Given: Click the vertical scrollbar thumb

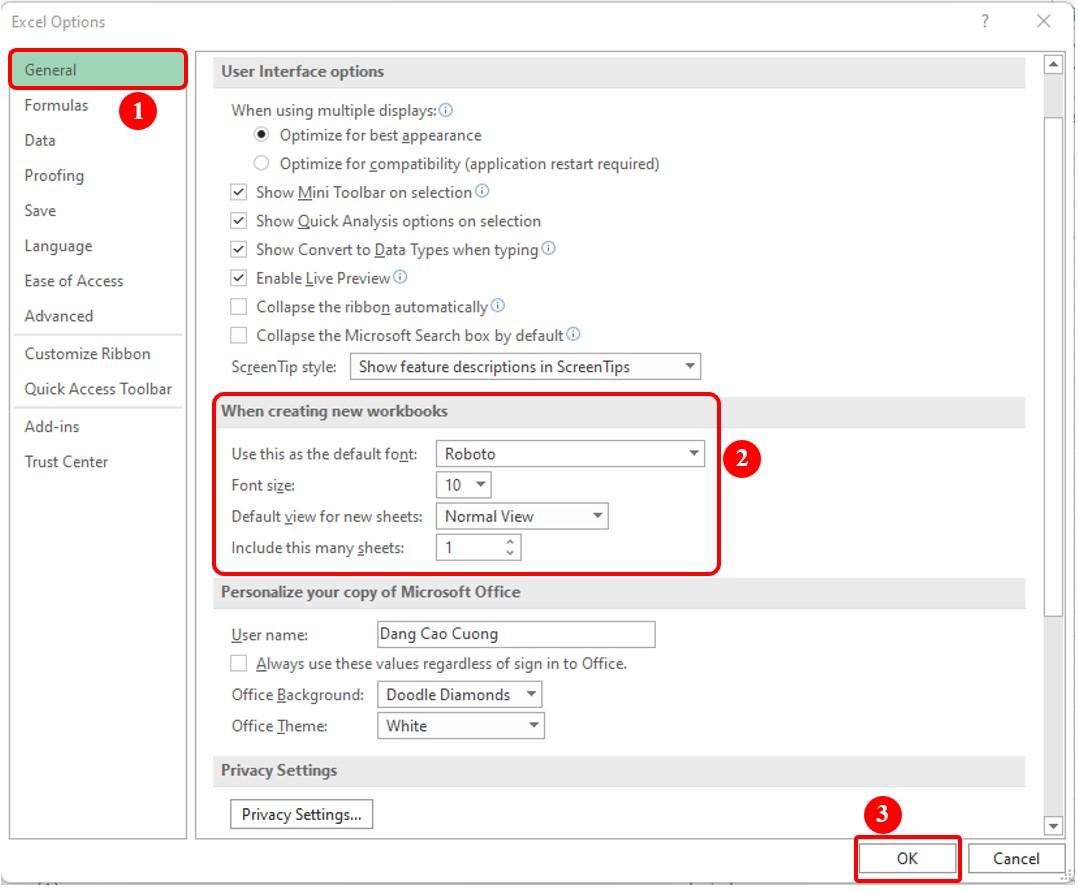Looking at the screenshot, I should [1053, 367].
